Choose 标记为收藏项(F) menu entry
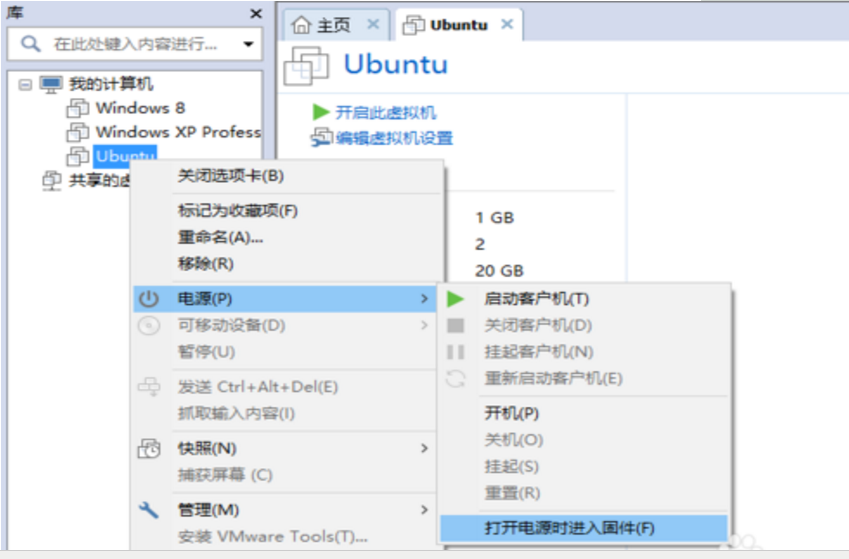The image size is (849, 559). (238, 210)
